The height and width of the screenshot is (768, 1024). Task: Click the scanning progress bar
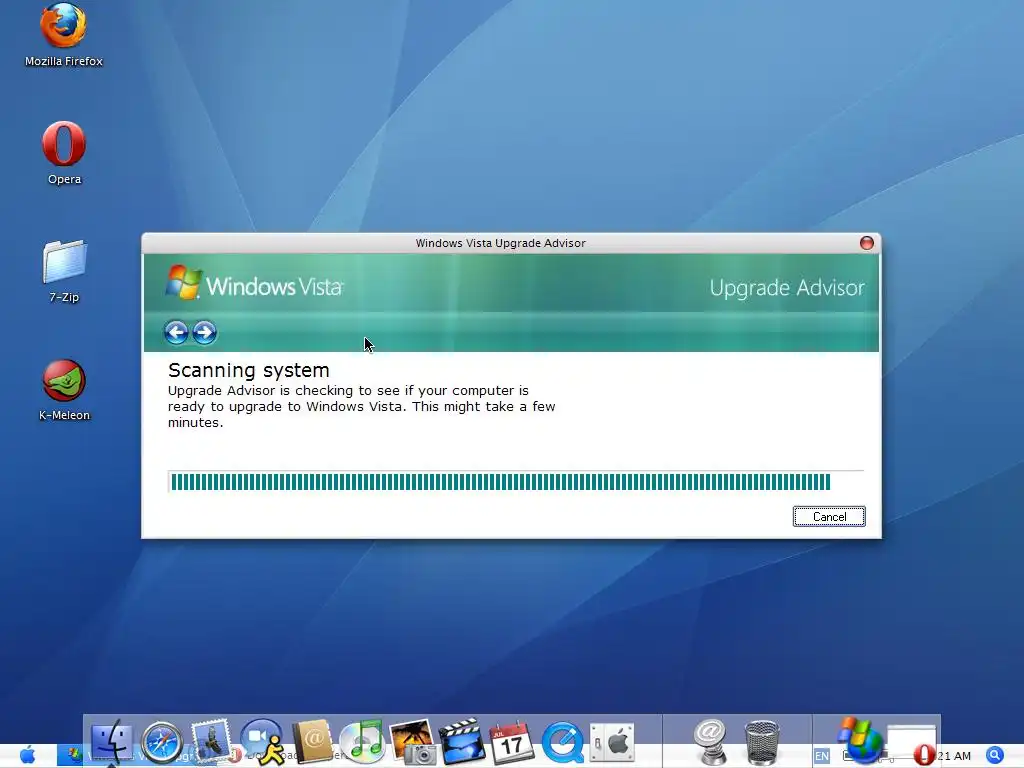pos(516,482)
